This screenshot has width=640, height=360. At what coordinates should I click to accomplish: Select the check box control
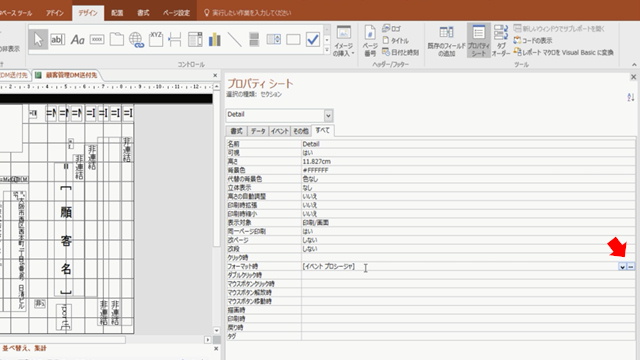click(x=313, y=40)
